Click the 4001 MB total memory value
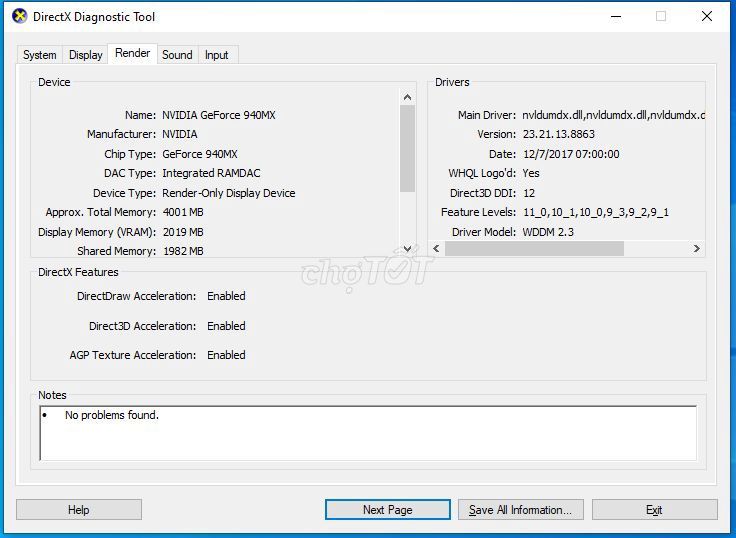 tap(183, 212)
